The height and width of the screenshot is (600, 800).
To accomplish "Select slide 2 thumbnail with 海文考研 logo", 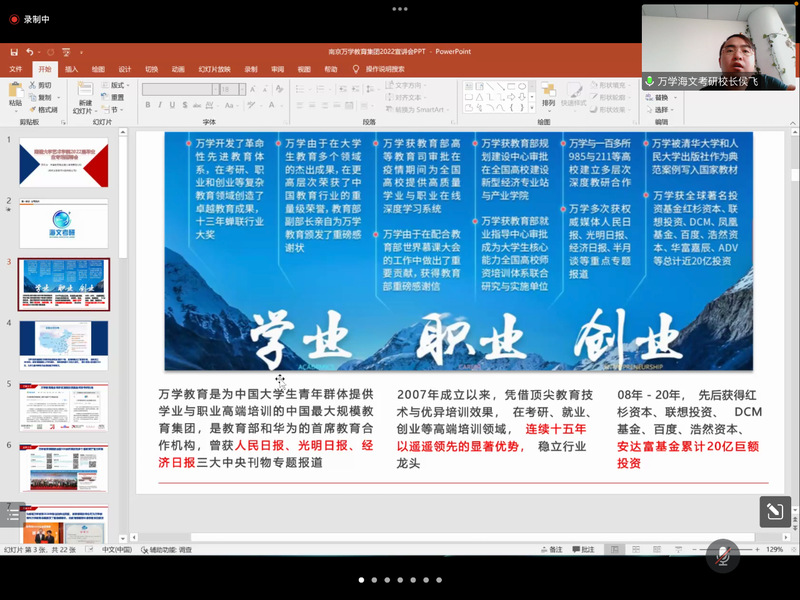I will 64,223.
